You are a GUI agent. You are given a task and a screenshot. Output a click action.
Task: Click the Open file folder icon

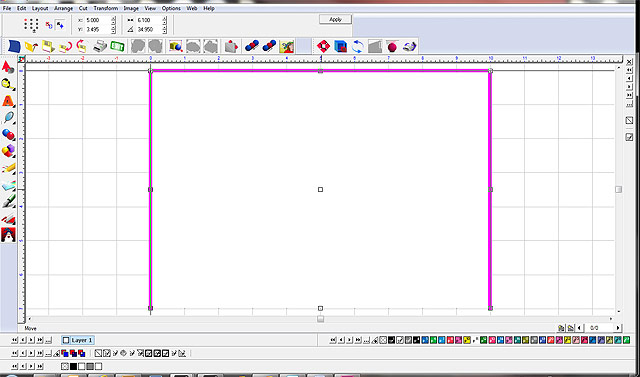click(x=31, y=47)
